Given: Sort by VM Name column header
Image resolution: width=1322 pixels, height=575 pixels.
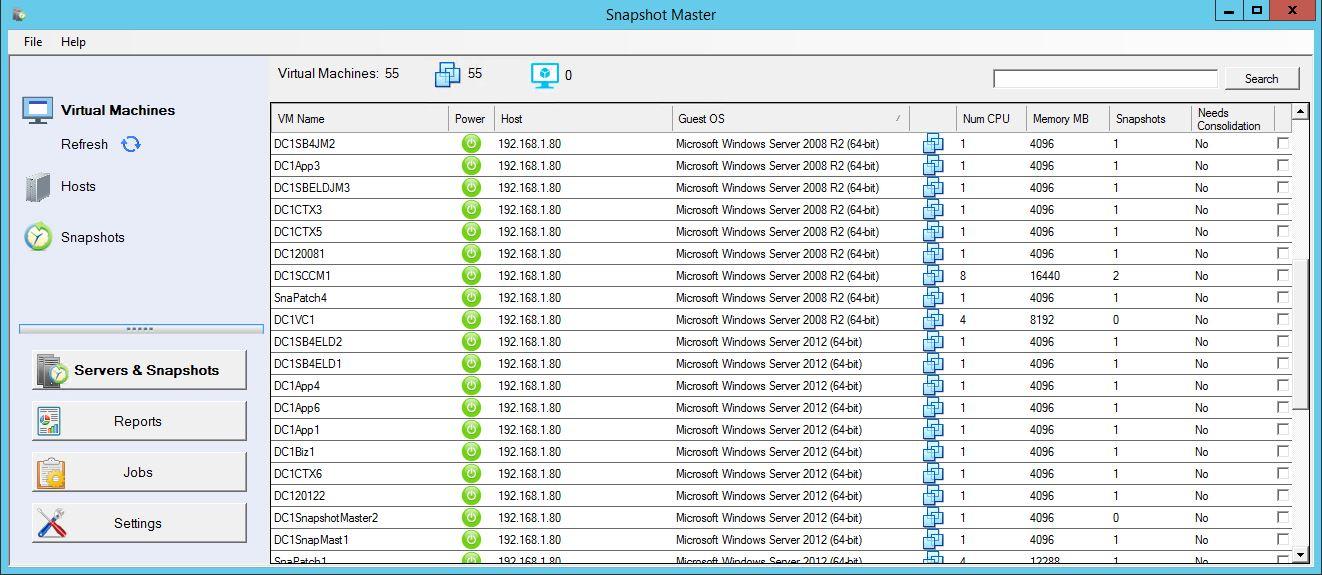Looking at the screenshot, I should click(360, 119).
